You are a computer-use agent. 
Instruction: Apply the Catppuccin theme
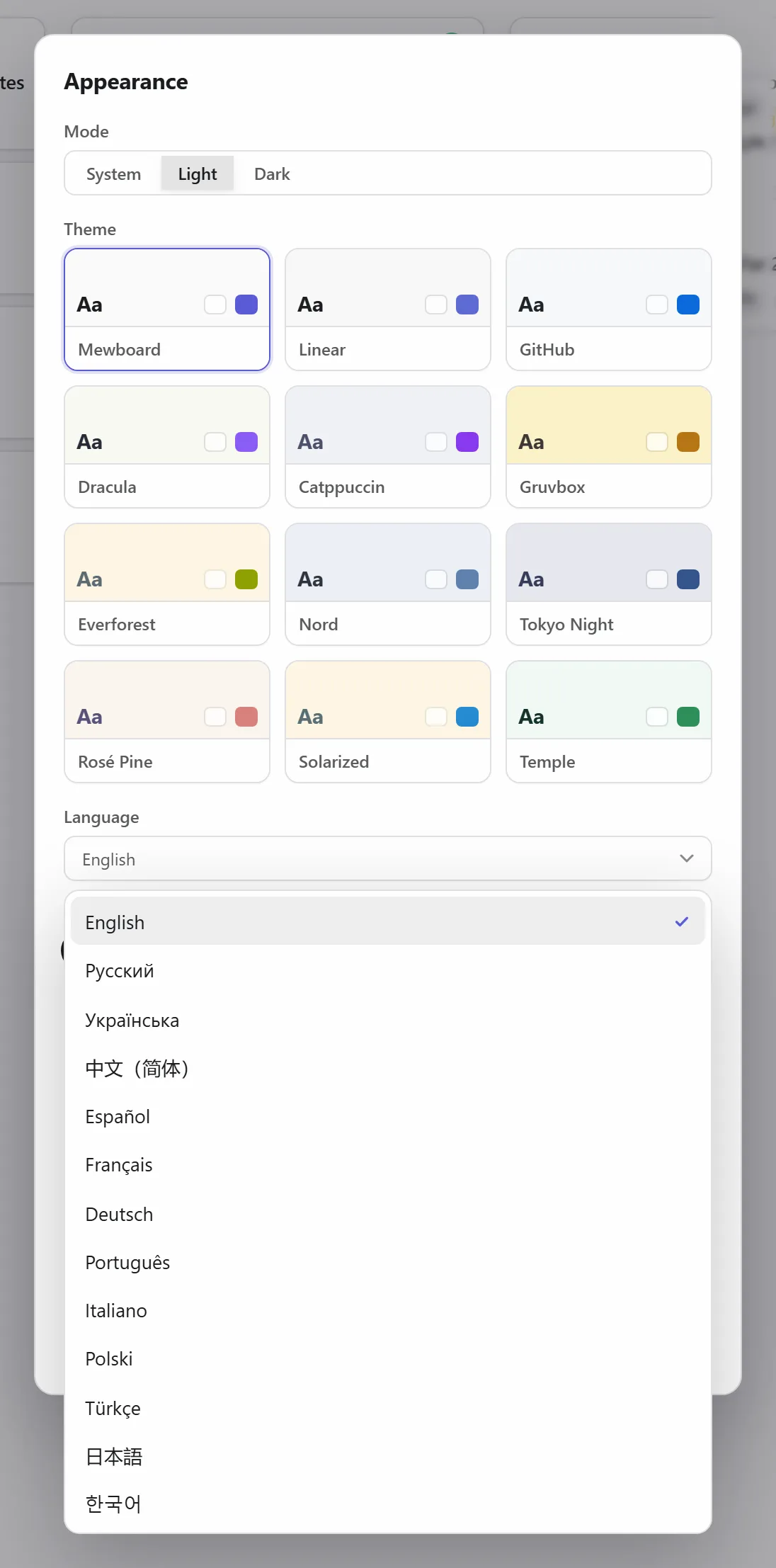388,447
